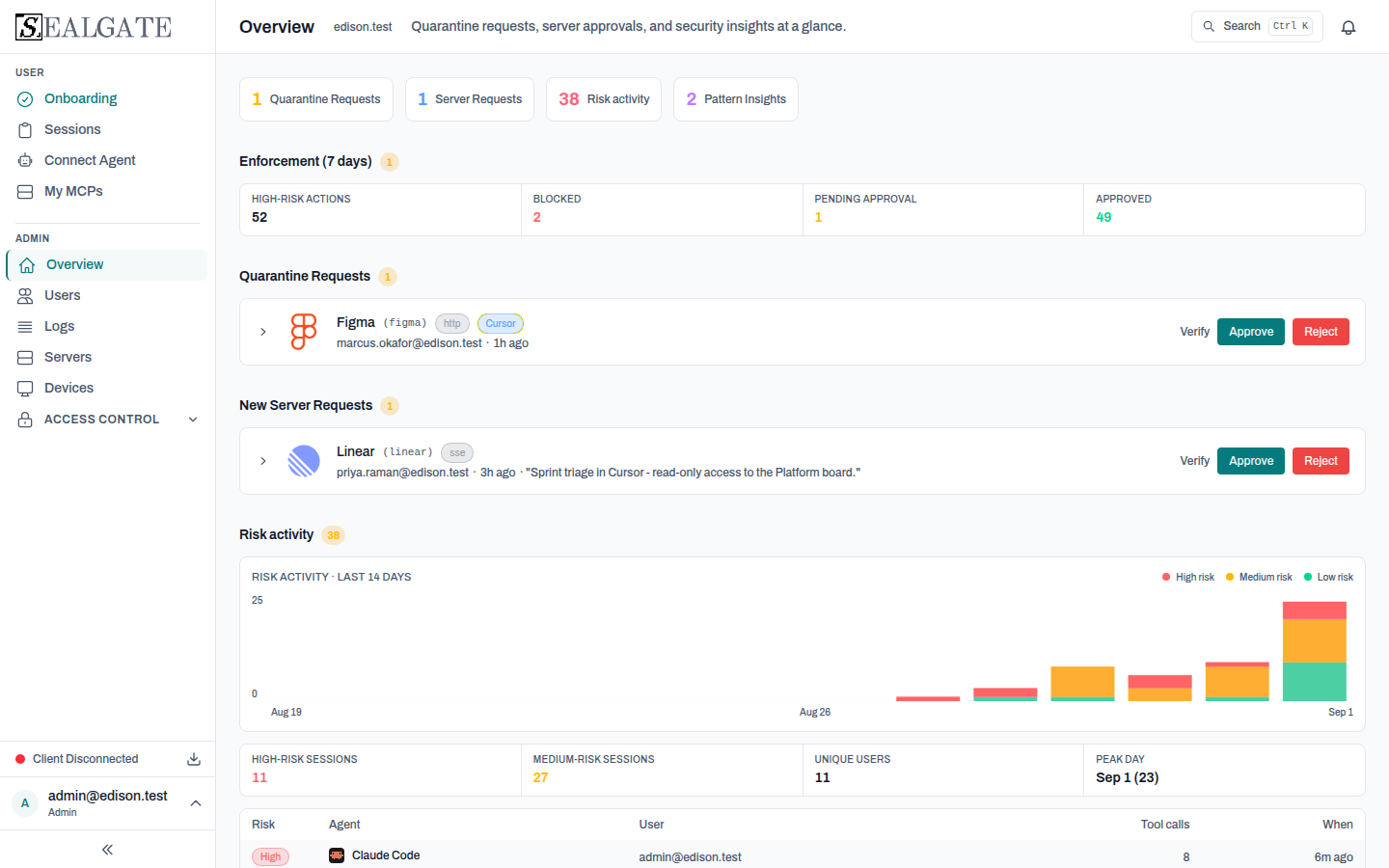Image resolution: width=1389 pixels, height=868 pixels.
Task: Click Unique Users value 11
Action: point(822,777)
